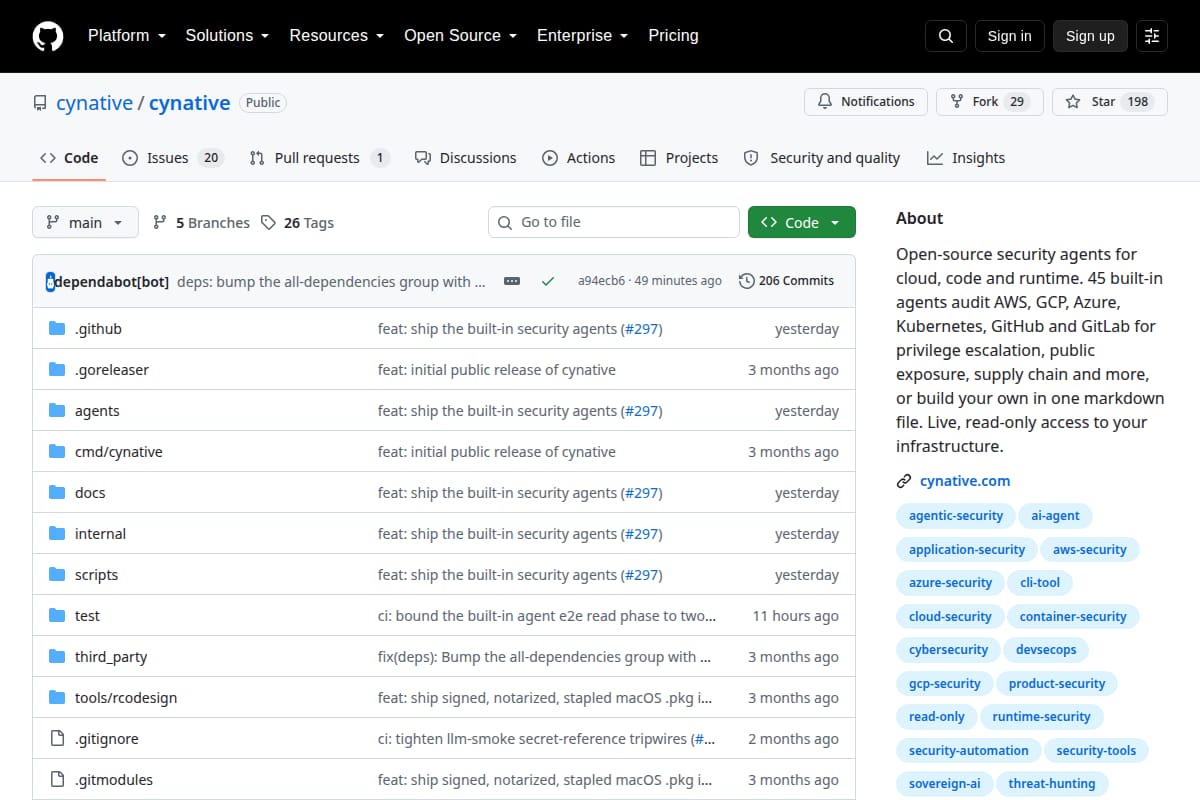
Task: Click the scripts folder icon
Action: click(57, 575)
